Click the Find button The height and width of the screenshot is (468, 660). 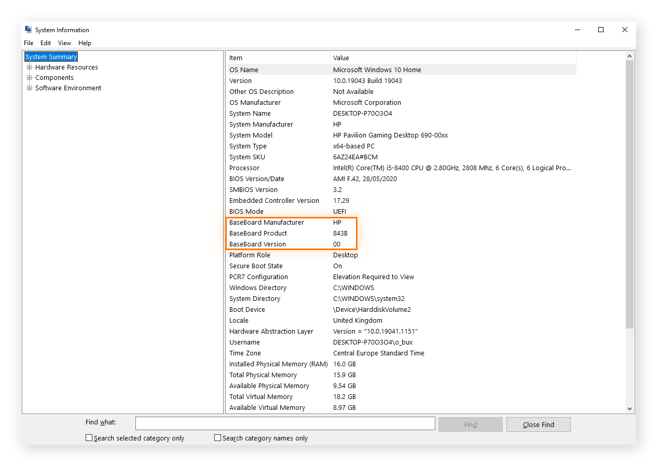pyautogui.click(x=471, y=425)
